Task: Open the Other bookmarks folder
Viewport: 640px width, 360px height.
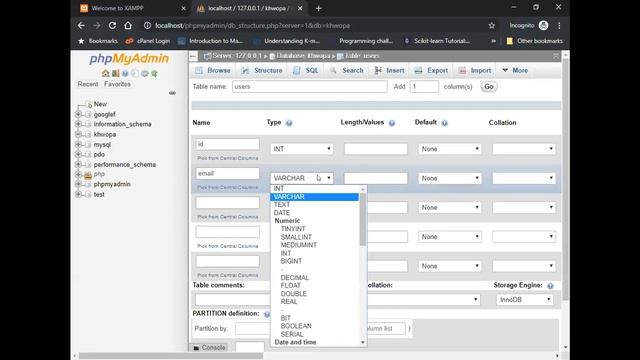Action: (534, 41)
